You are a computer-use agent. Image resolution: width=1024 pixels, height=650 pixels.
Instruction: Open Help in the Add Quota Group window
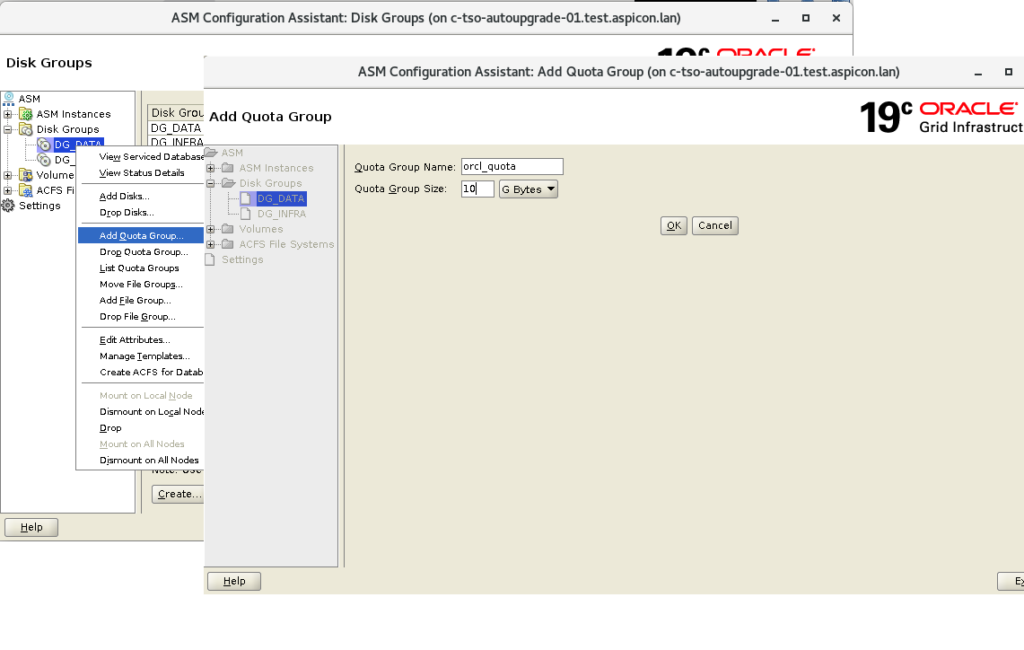(x=234, y=581)
